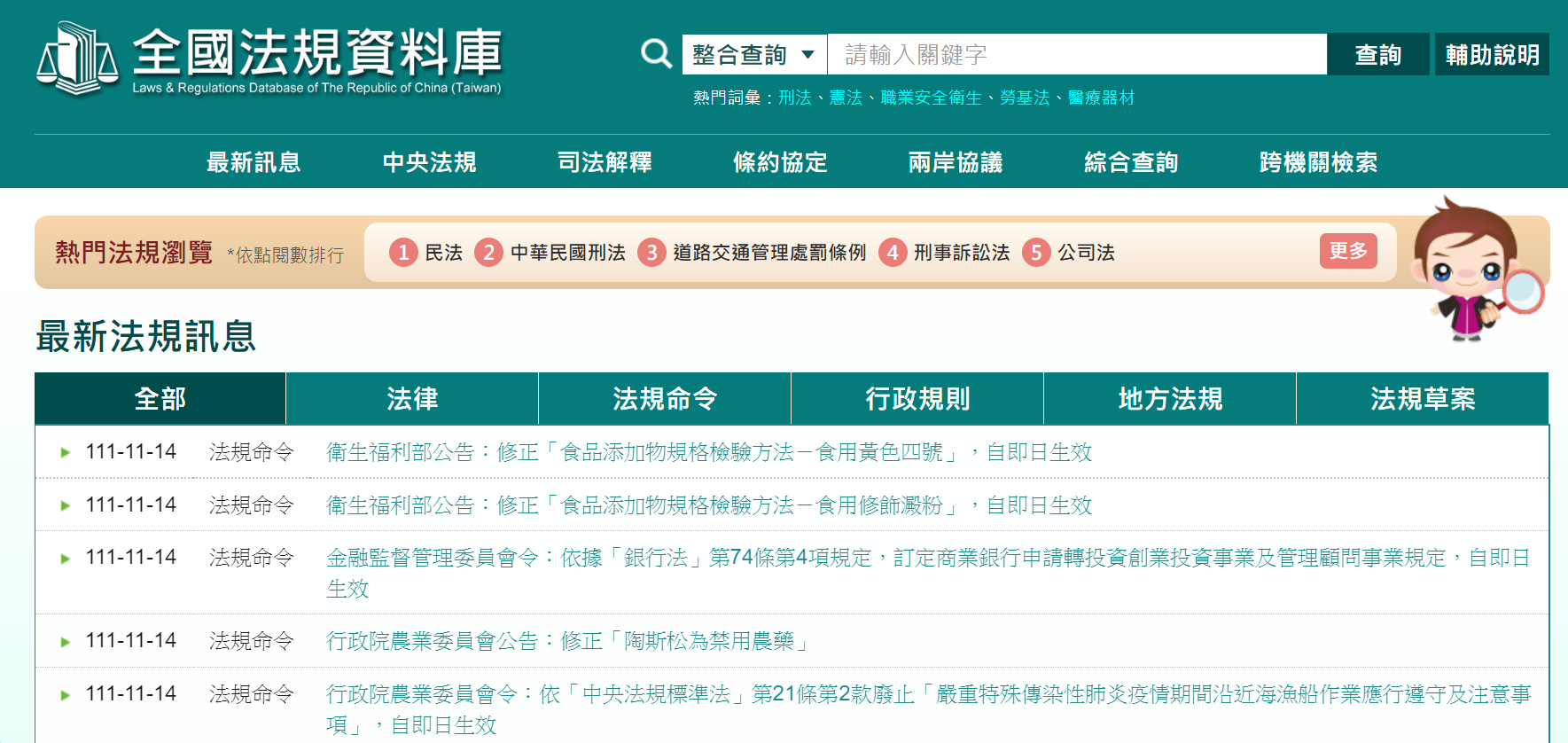Click the number 3 rank badge

[x=651, y=253]
